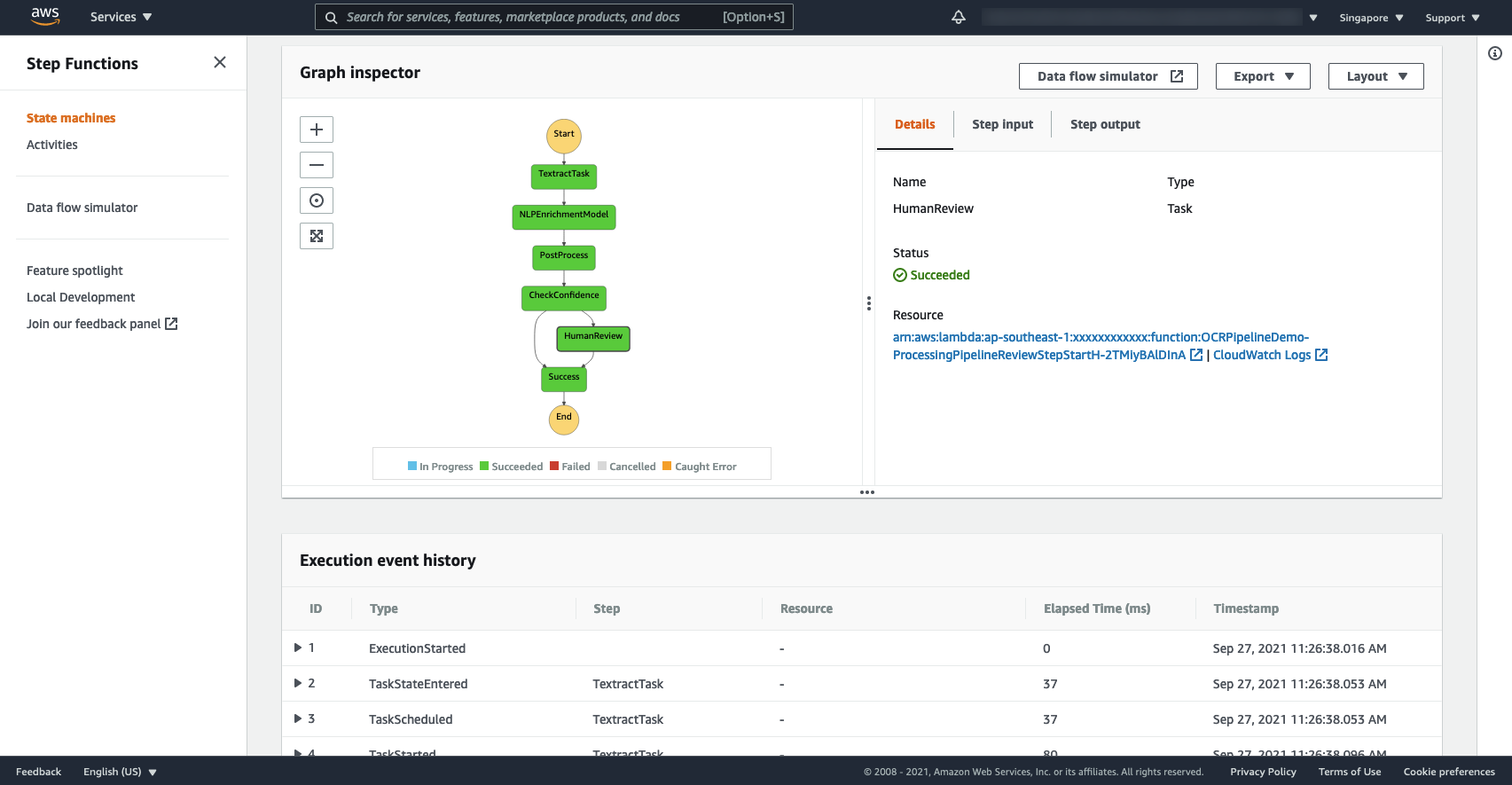
Task: Open Join our feedback panel link
Action: pos(102,324)
